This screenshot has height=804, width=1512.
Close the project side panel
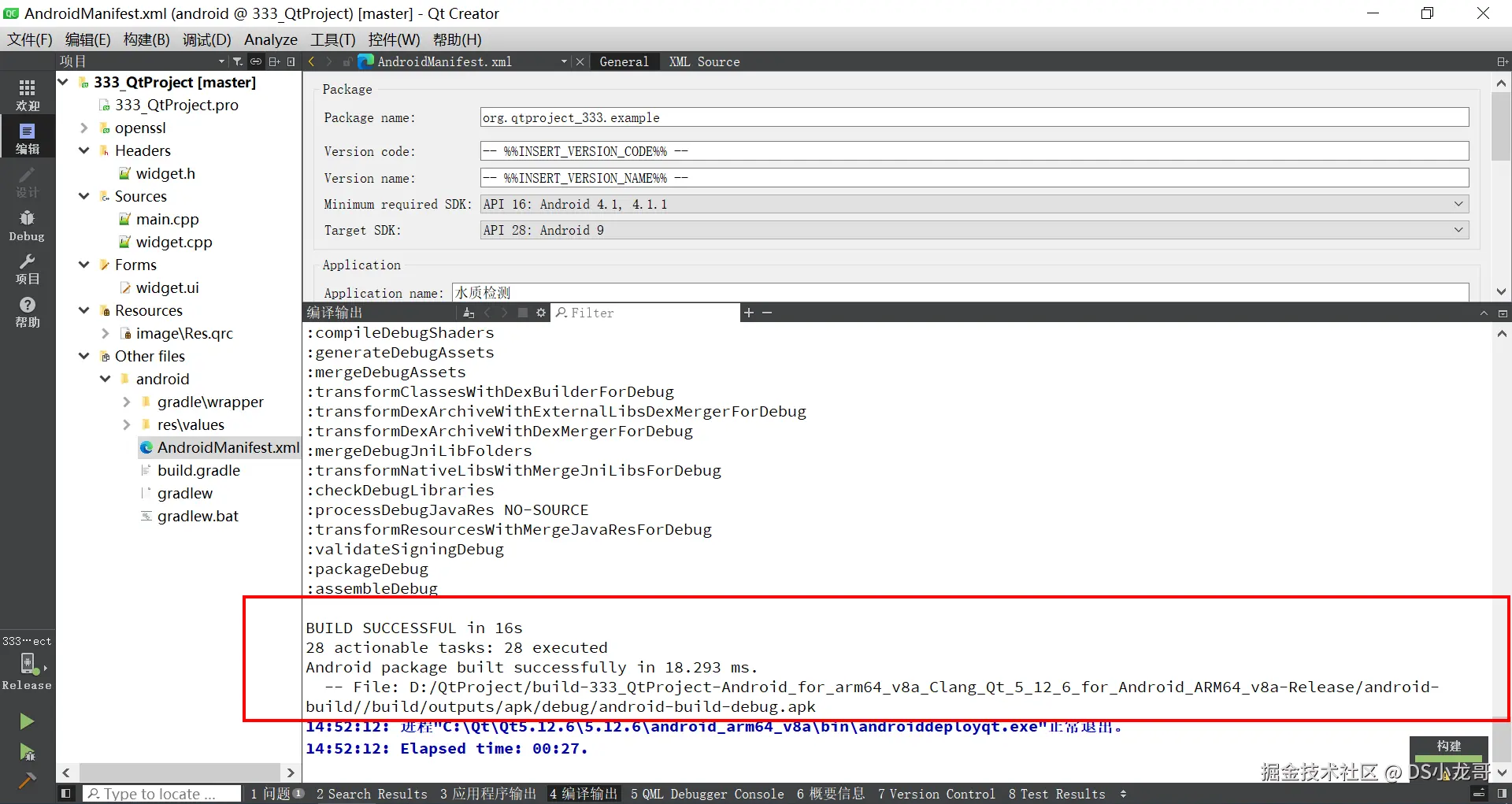coord(291,61)
